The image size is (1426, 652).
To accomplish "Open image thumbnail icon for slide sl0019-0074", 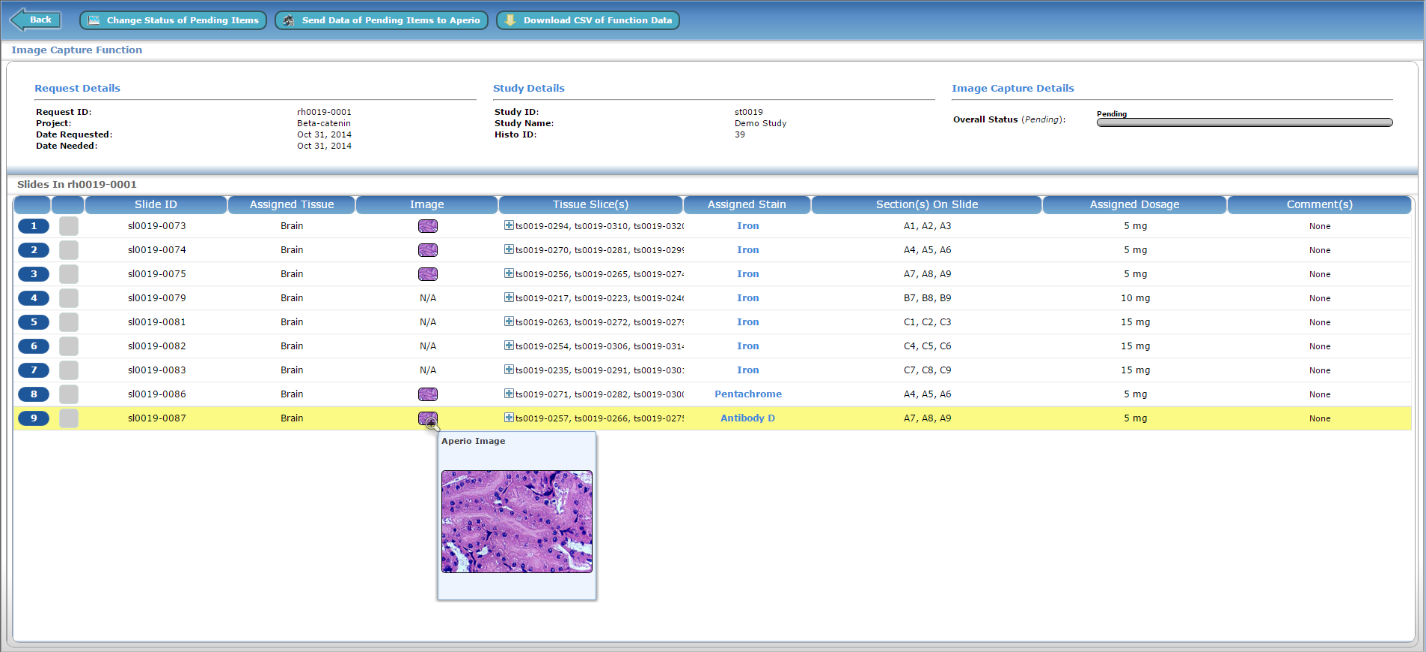I will (428, 250).
